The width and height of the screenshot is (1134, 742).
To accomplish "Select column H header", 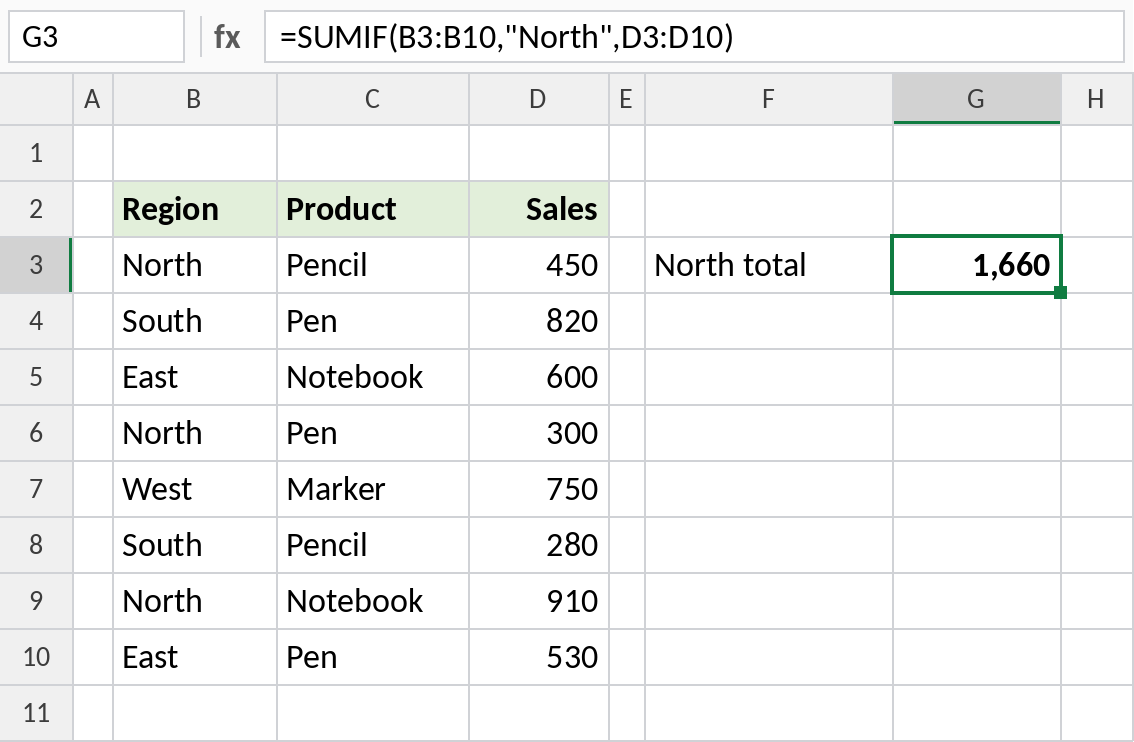I will (1097, 99).
